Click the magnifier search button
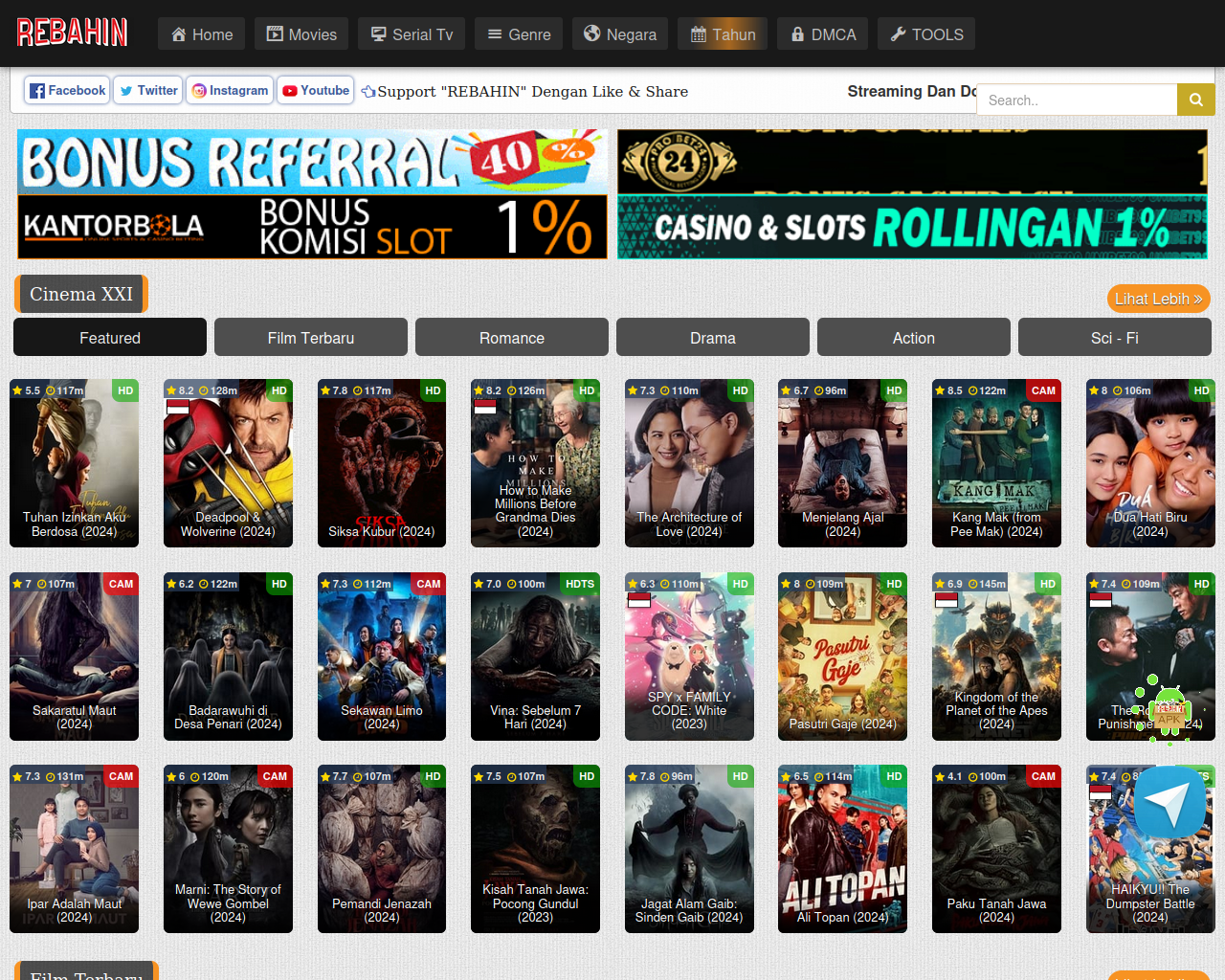Image resolution: width=1225 pixels, height=980 pixels. click(1196, 100)
